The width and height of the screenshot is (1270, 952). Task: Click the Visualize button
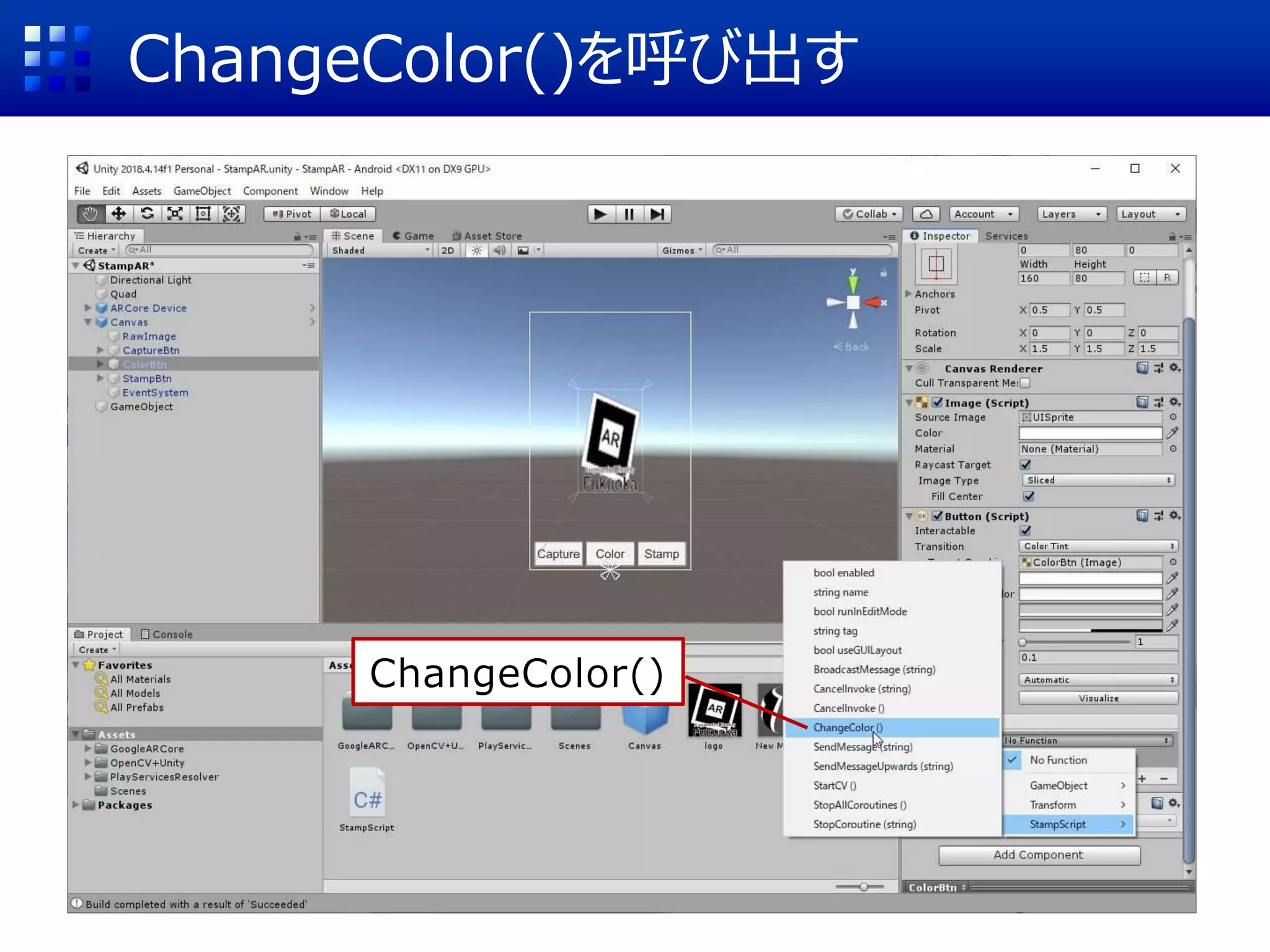click(x=1098, y=698)
